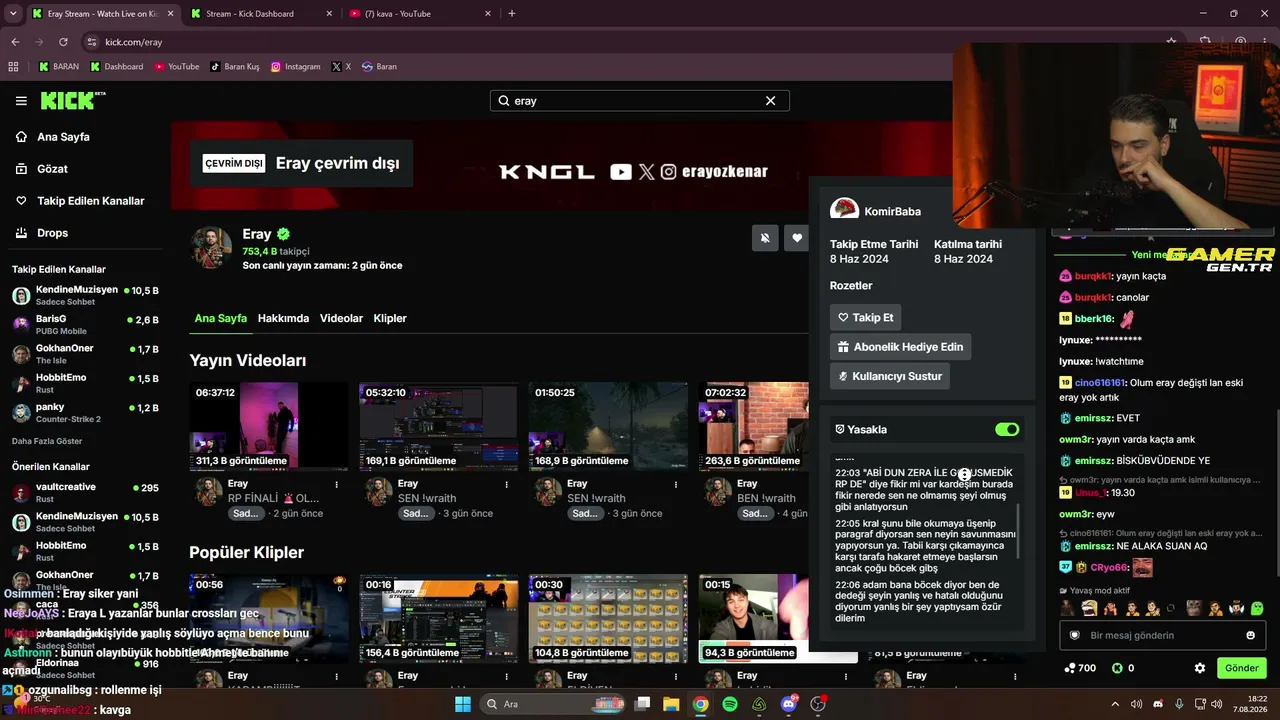
Task: Open vaultcreative recommended channel
Action: point(85,493)
